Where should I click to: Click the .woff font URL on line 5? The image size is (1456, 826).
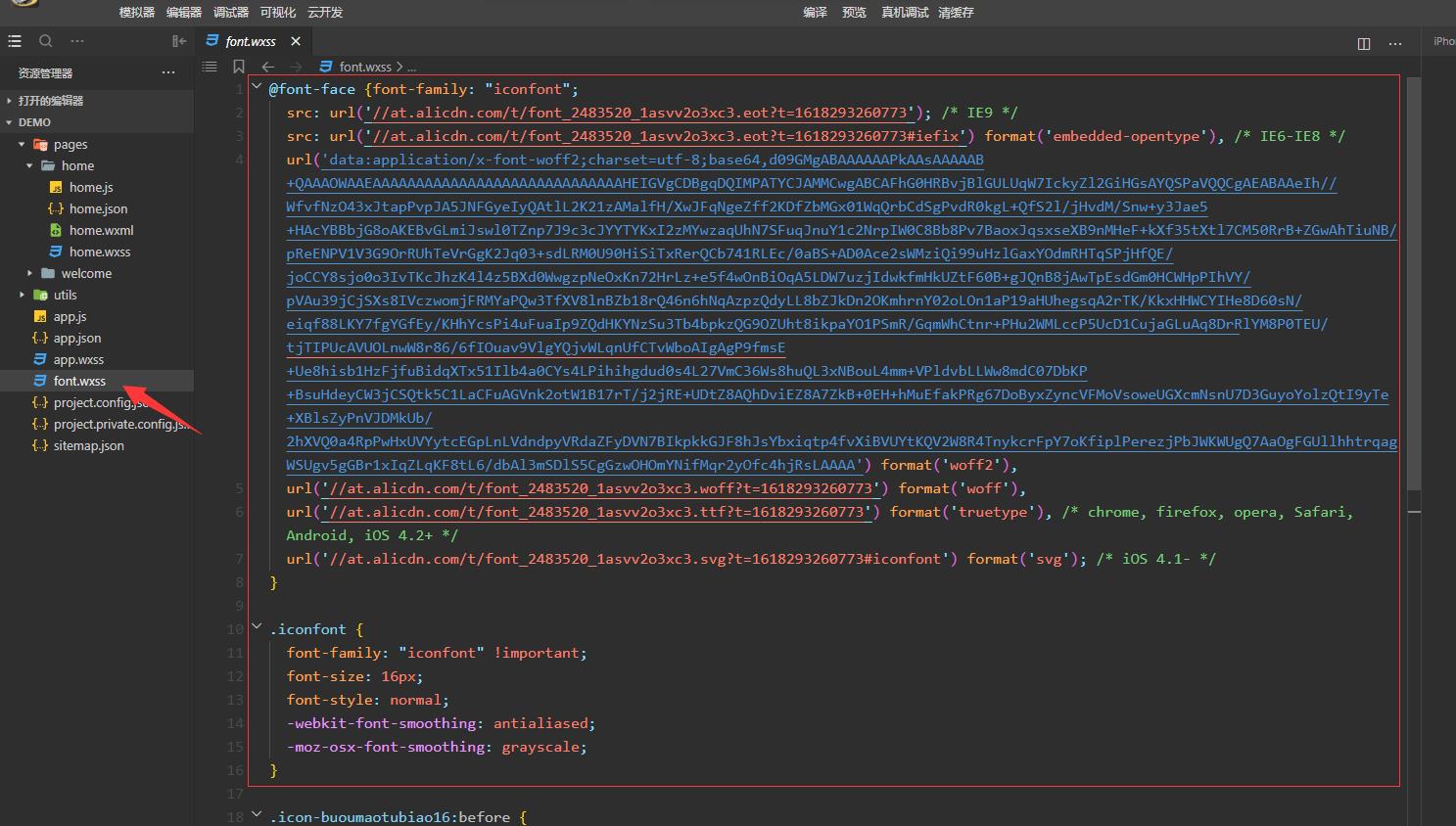tap(600, 488)
